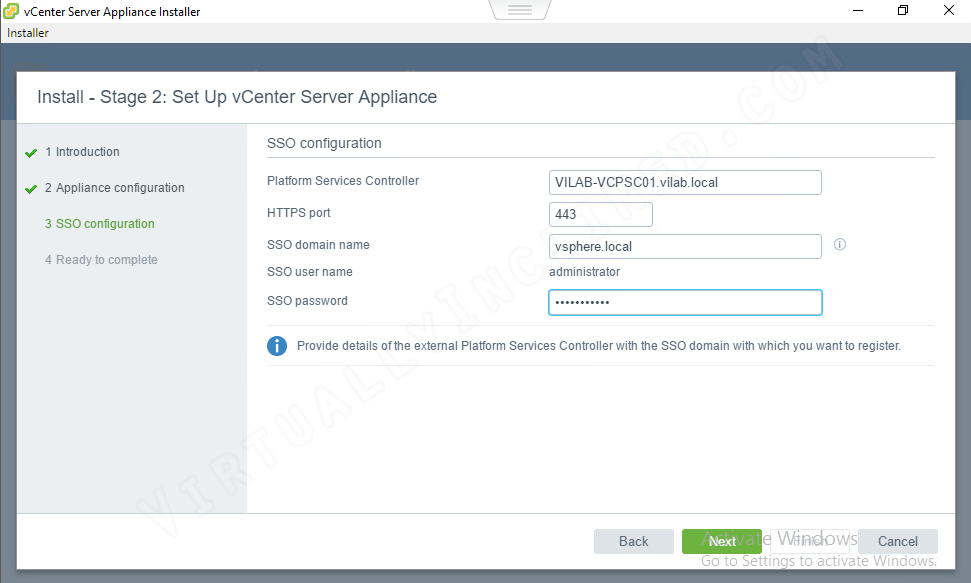The image size is (971, 583).
Task: Click the green Next button
Action: tap(721, 541)
